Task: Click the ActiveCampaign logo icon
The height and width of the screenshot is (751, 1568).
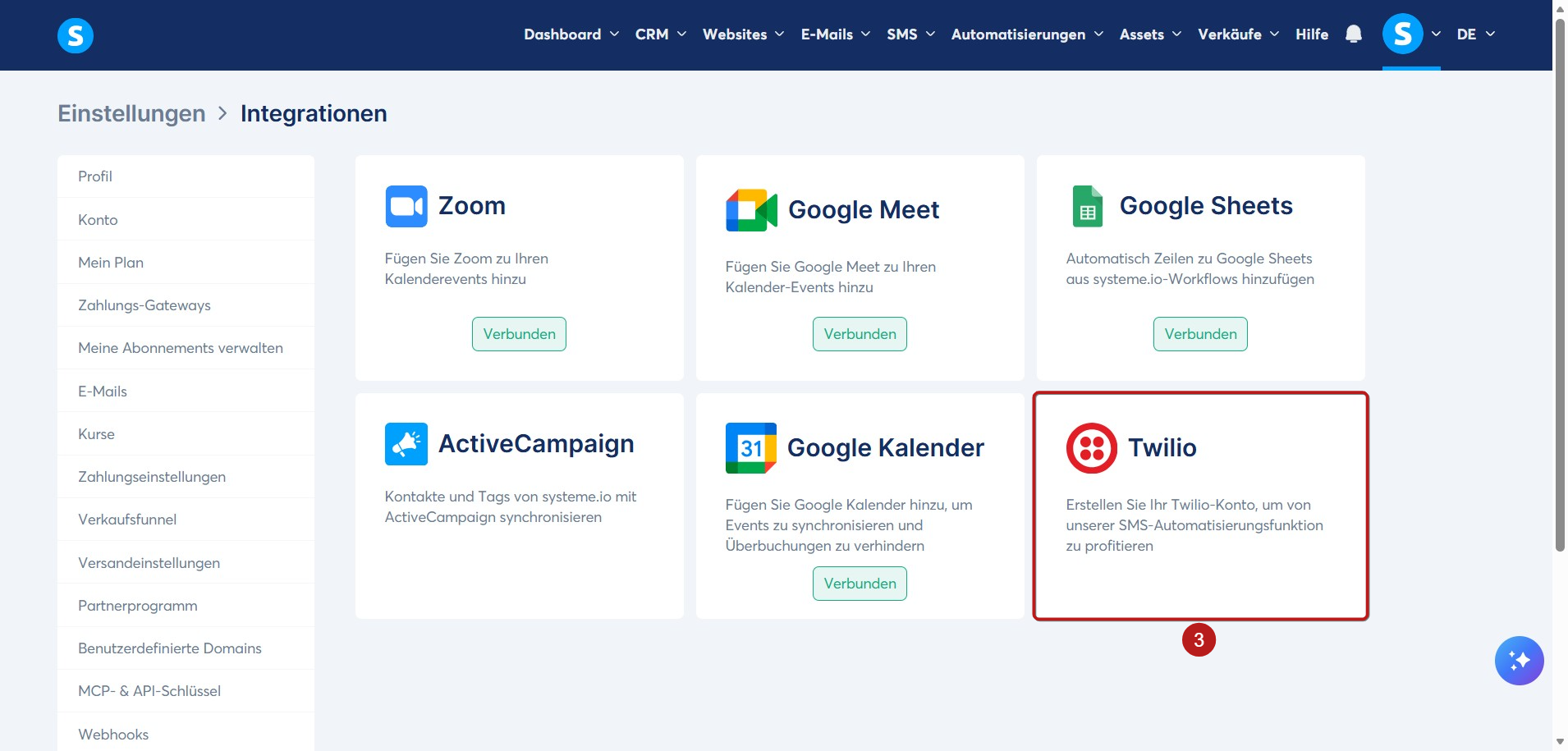Action: point(406,444)
